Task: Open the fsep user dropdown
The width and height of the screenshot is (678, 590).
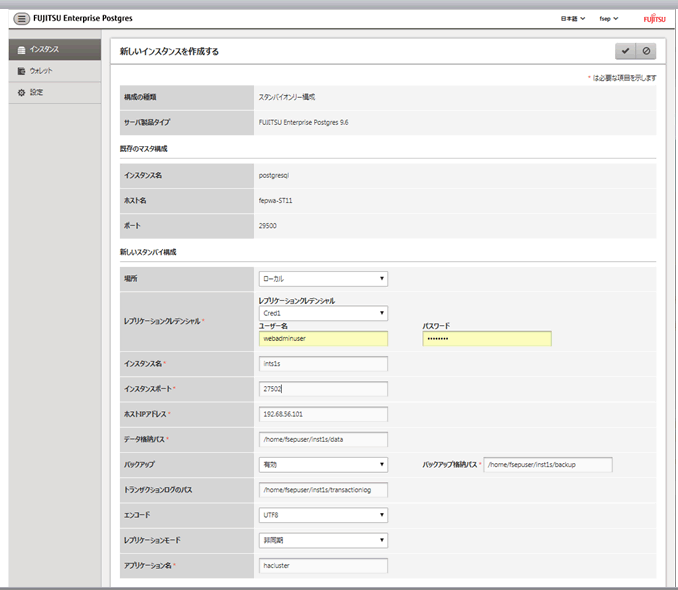Action: click(x=609, y=19)
